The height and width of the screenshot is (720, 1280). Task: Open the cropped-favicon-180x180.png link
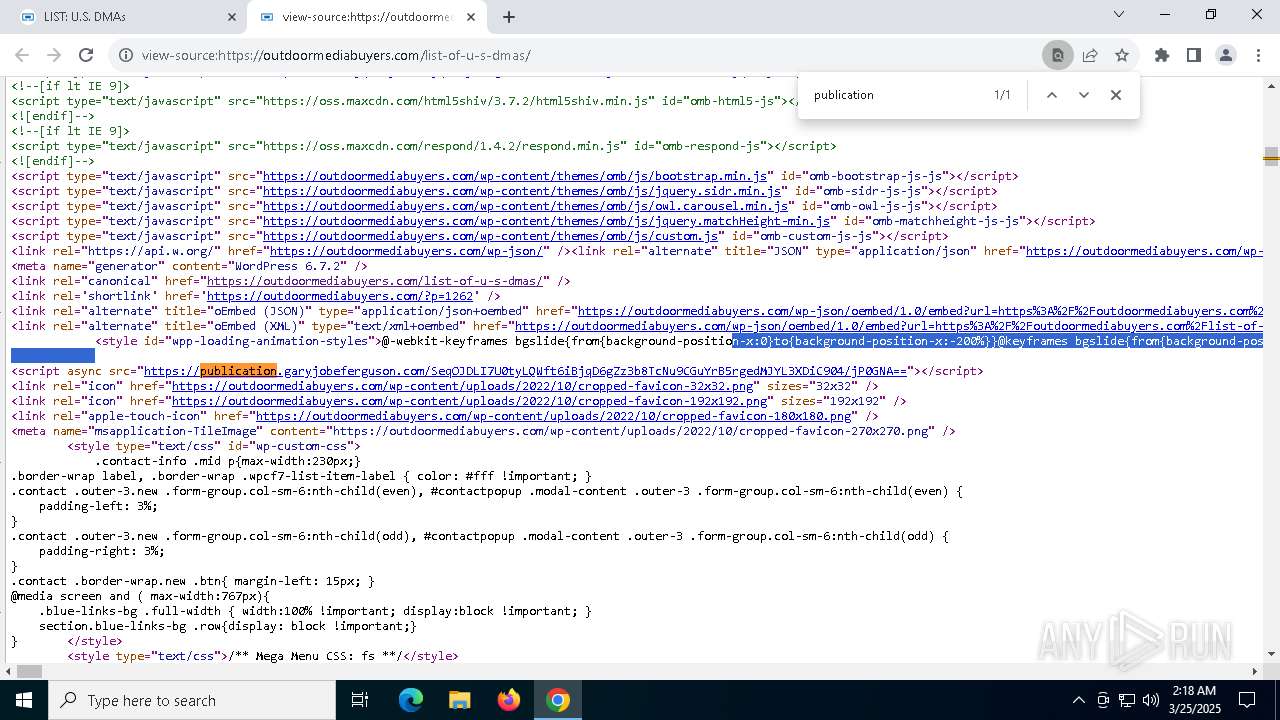click(x=553, y=416)
